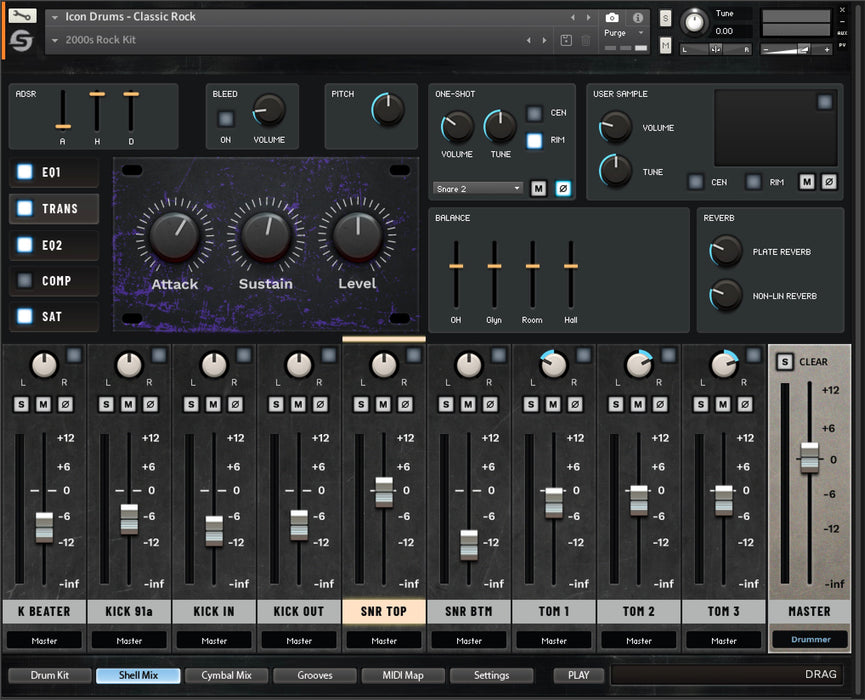Open the Grooves tab
The width and height of the screenshot is (865, 700).
(x=314, y=675)
